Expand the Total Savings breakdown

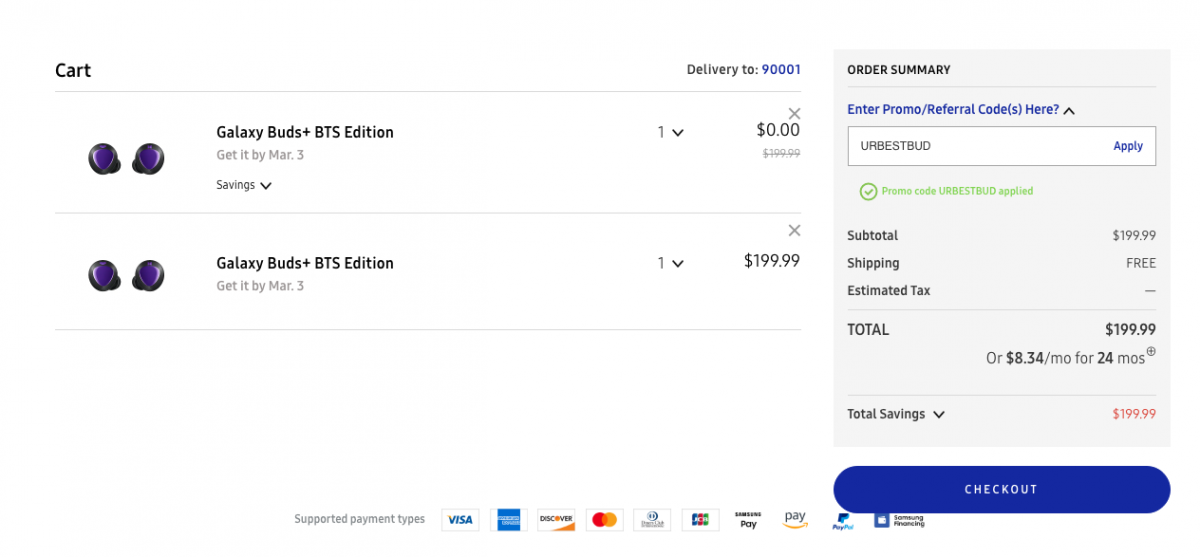pos(895,414)
